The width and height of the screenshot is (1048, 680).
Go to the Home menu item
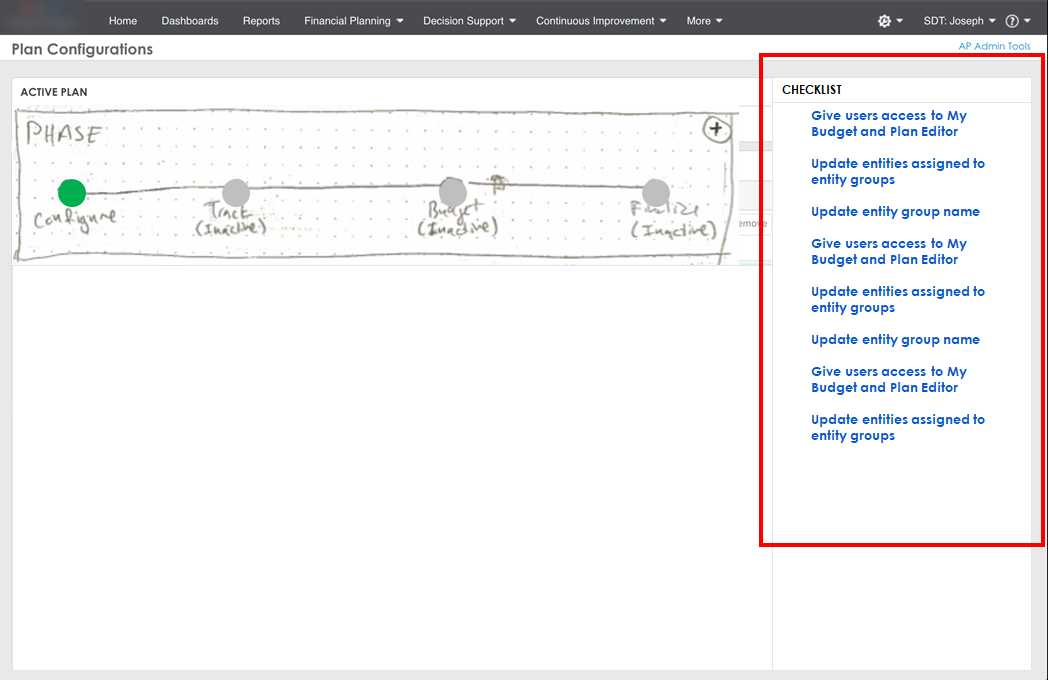coord(123,21)
